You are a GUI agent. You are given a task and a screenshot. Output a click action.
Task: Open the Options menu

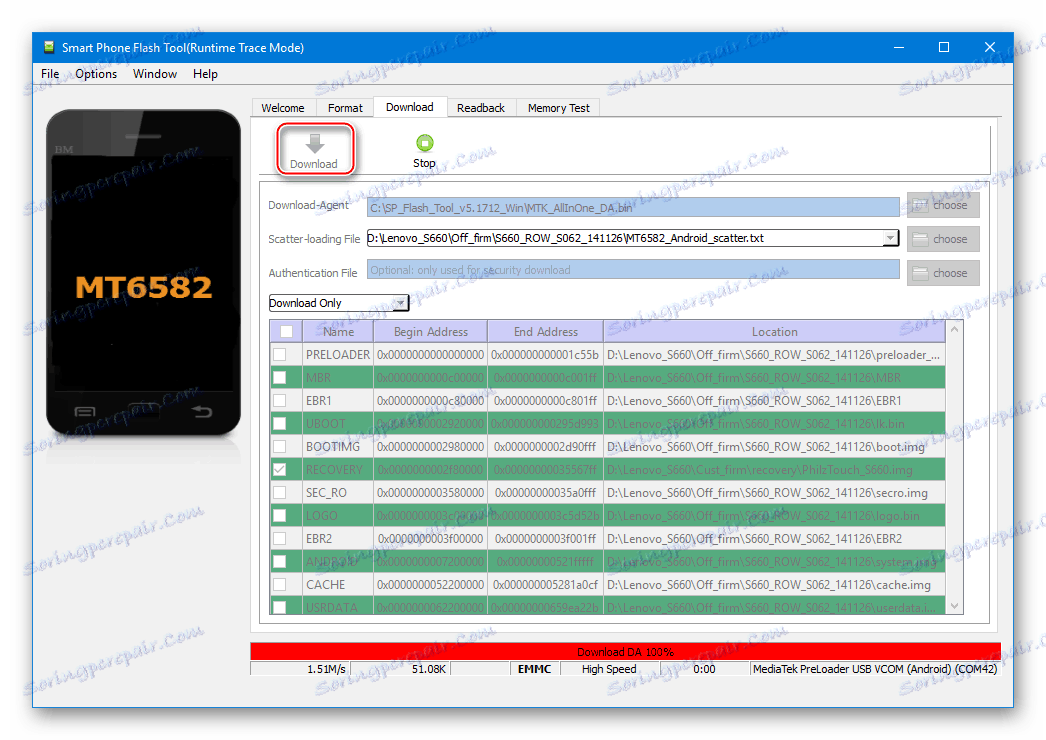click(x=96, y=73)
